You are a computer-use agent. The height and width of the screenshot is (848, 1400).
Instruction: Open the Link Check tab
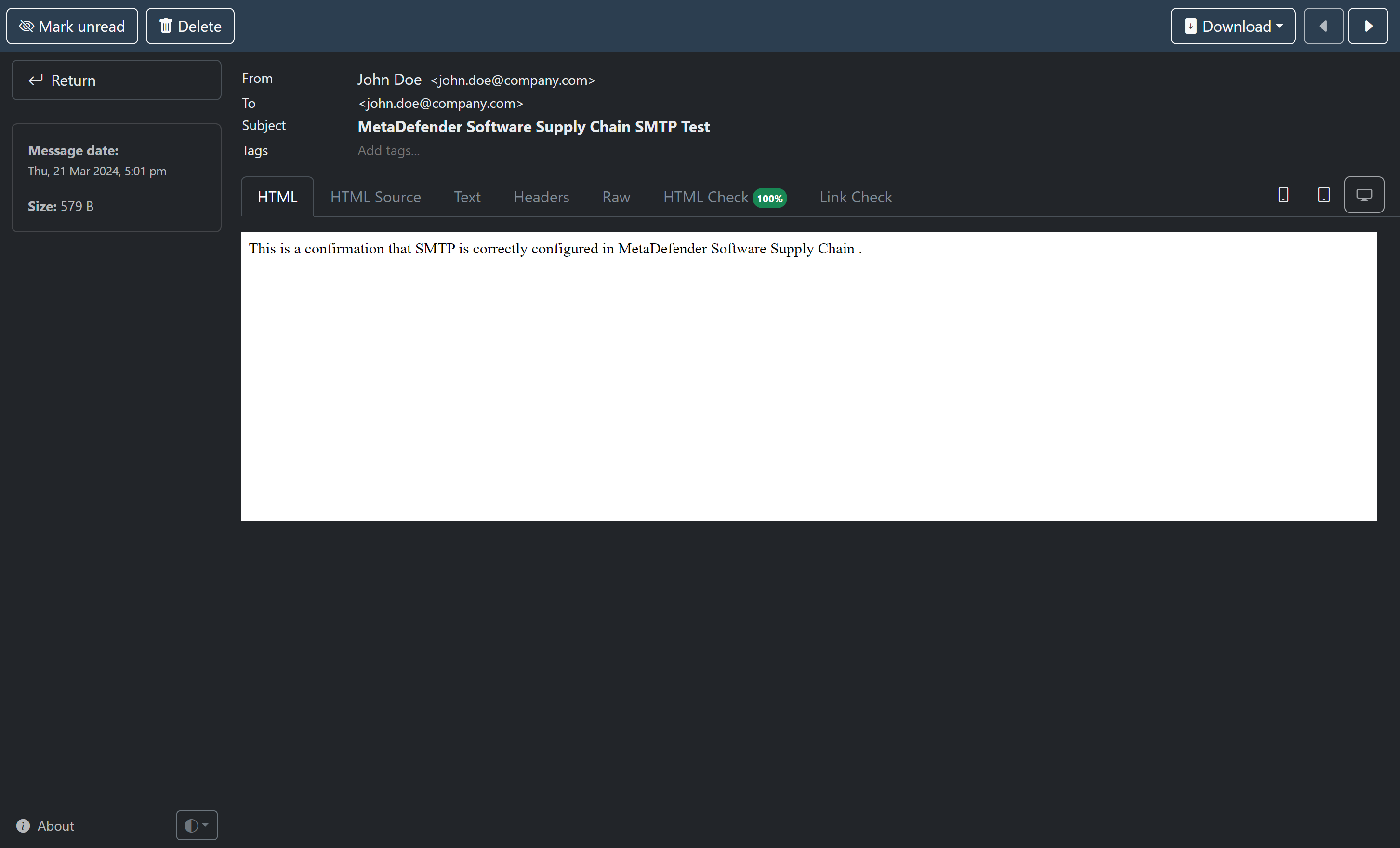click(x=856, y=197)
